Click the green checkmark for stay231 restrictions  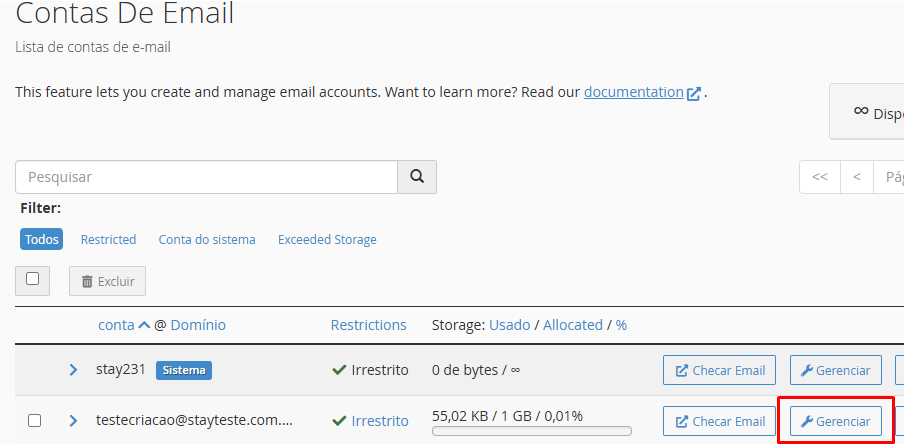tap(339, 370)
